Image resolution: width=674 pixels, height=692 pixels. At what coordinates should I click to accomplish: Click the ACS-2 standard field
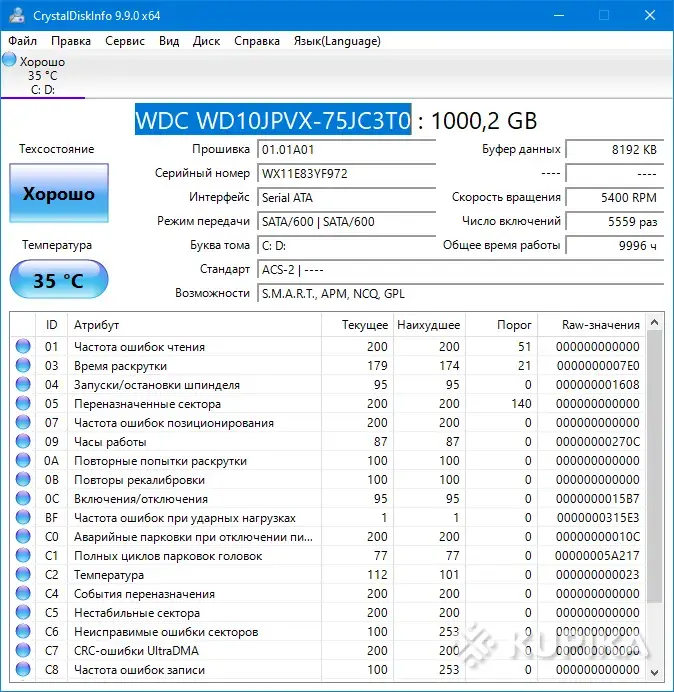click(460, 269)
